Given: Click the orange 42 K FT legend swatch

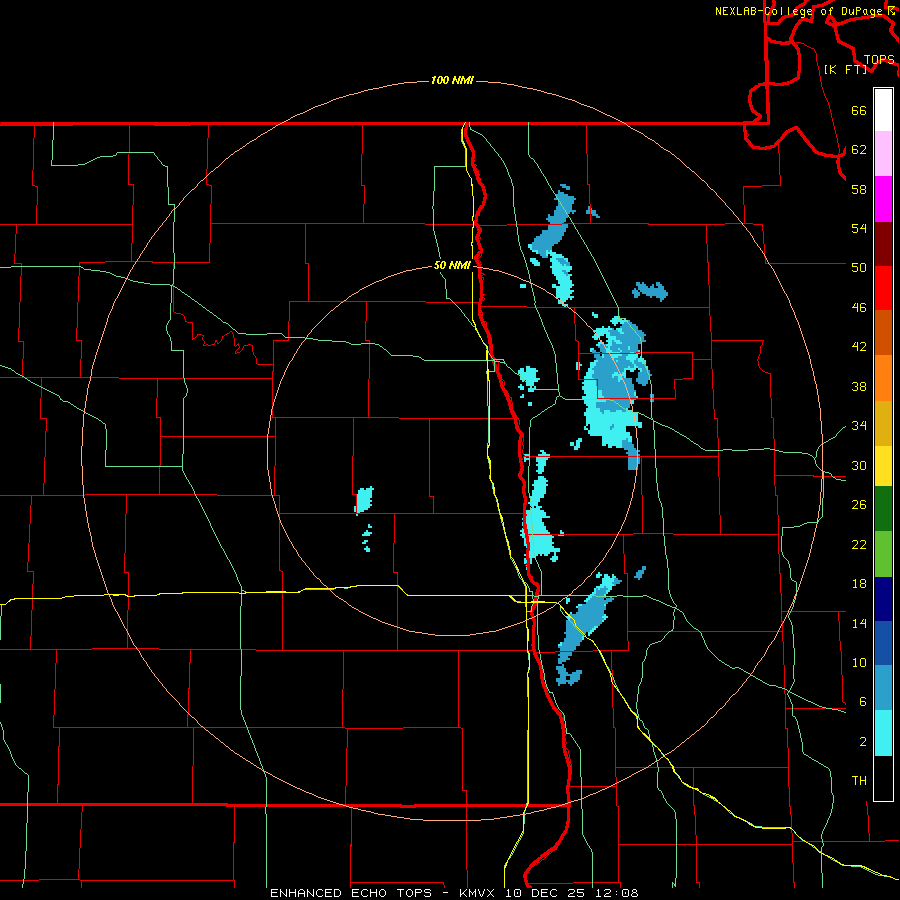Looking at the screenshot, I should click(883, 378).
